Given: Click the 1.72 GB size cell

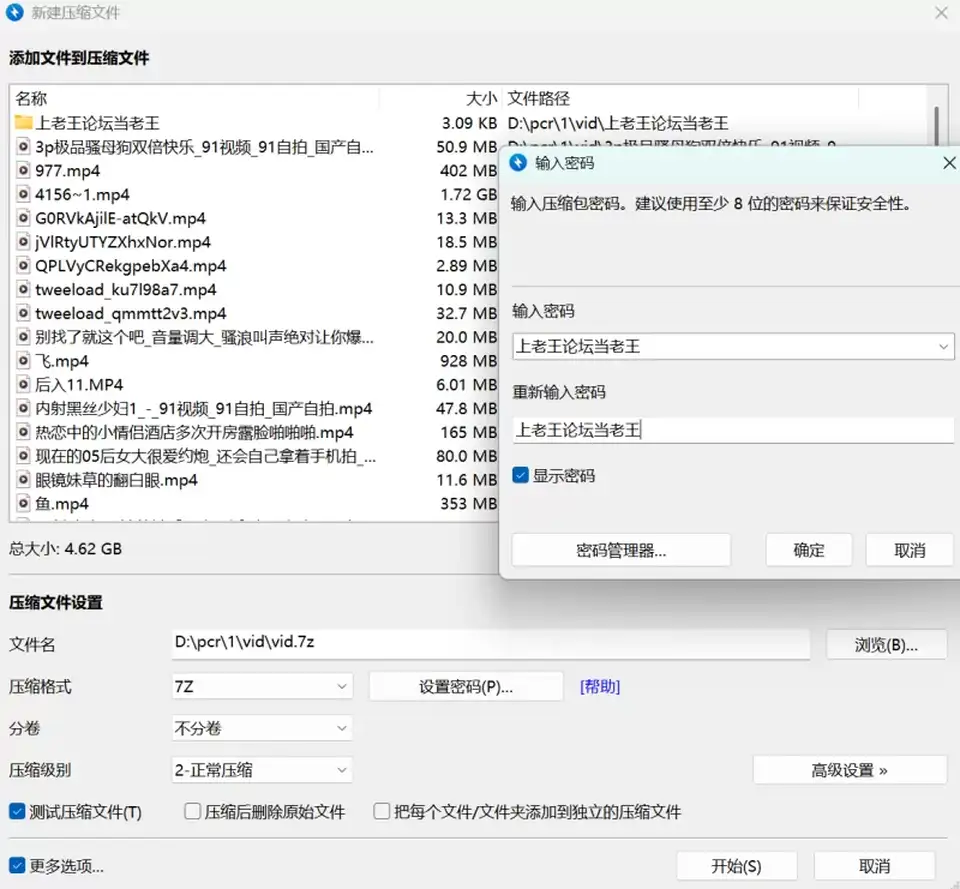Looking at the screenshot, I should click(x=469, y=194).
